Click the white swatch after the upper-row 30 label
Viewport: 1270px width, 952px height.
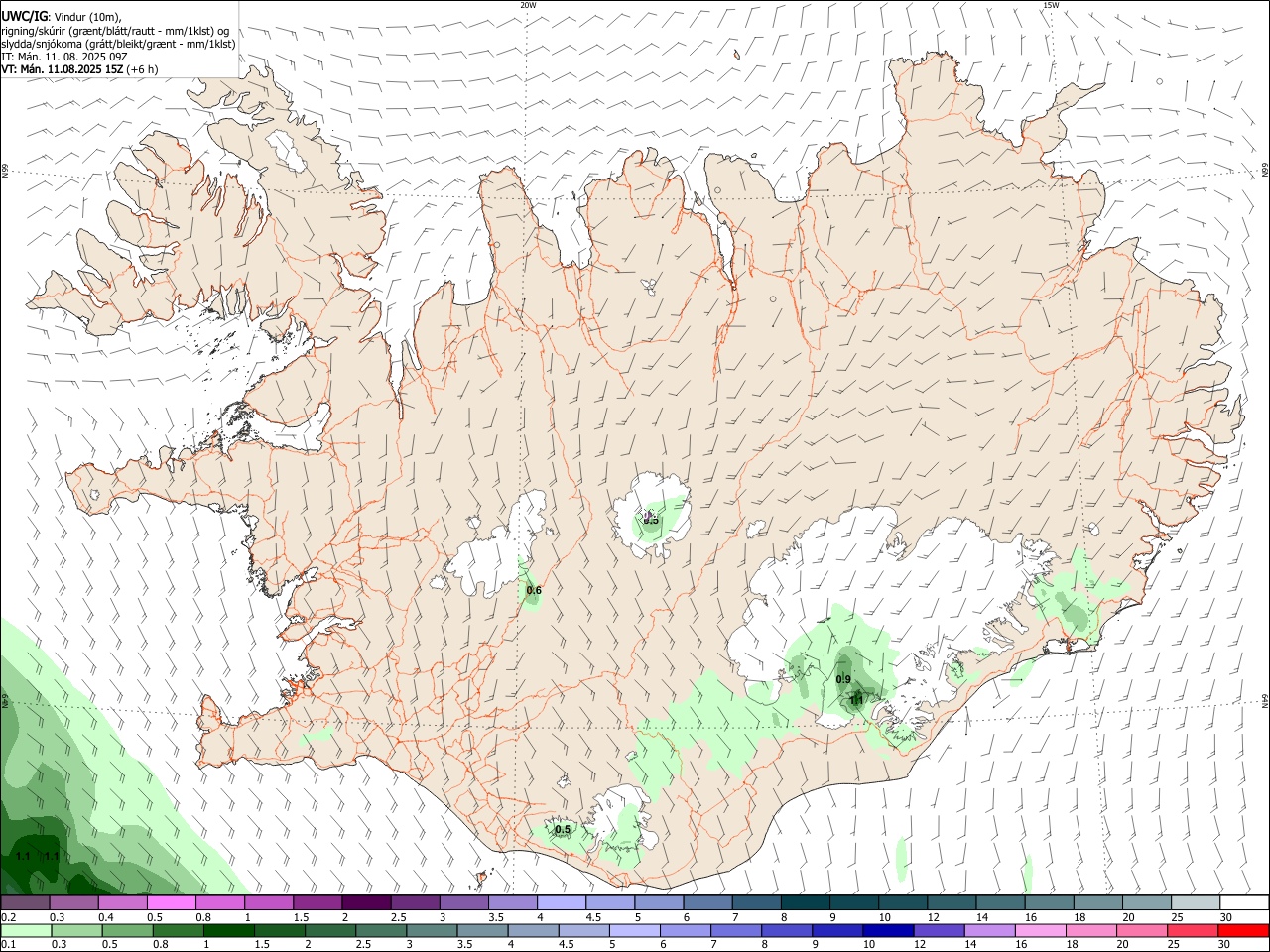1244,903
